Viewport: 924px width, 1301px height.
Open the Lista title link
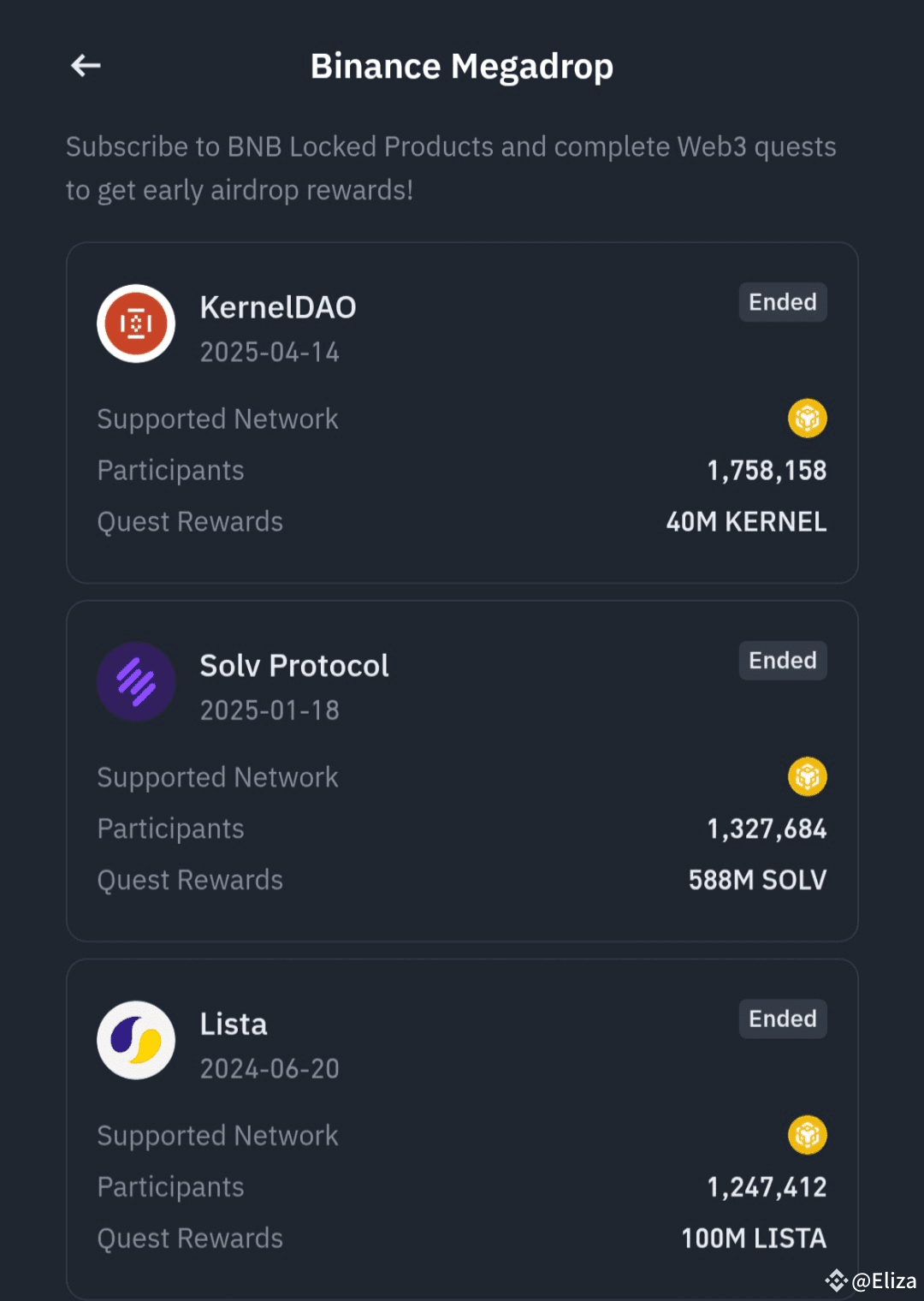(234, 1025)
